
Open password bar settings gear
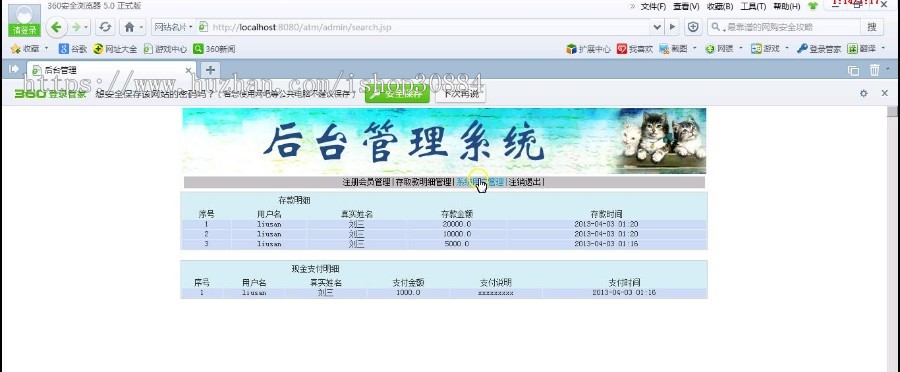click(863, 93)
